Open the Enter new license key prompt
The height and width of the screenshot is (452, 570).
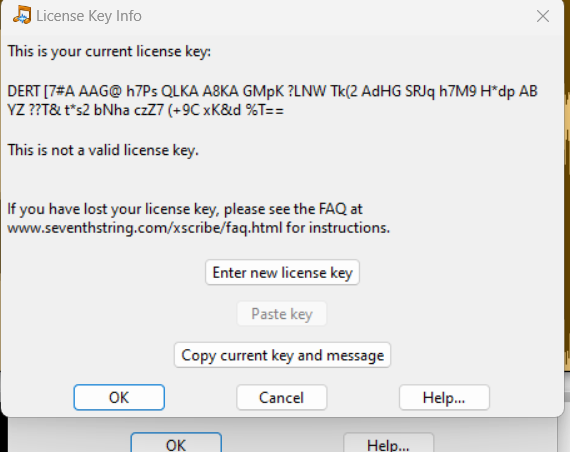pos(282,272)
